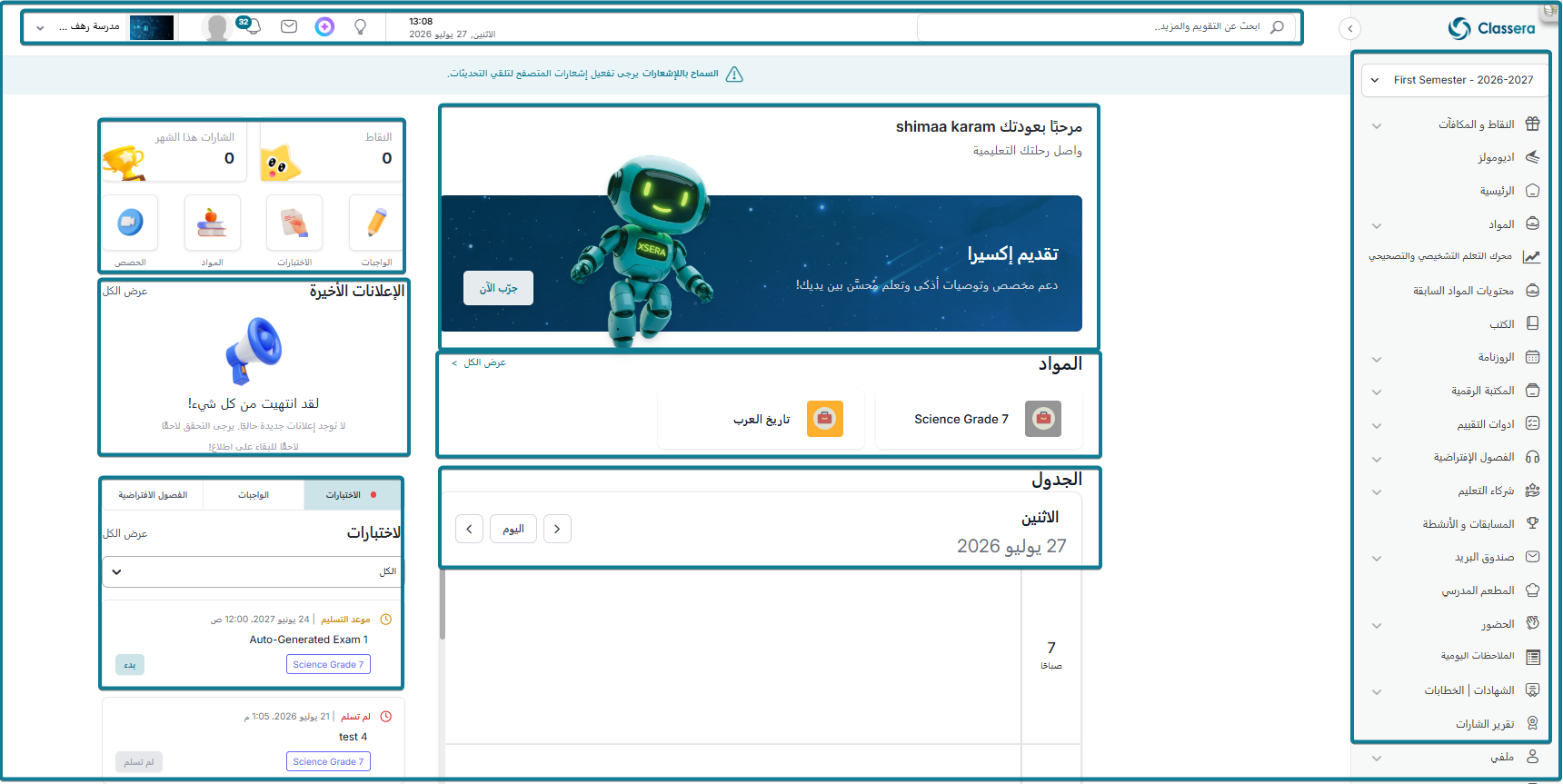Switch to the الاختبارات tab
Viewport: 1563px width, 784px height.
coord(352,495)
